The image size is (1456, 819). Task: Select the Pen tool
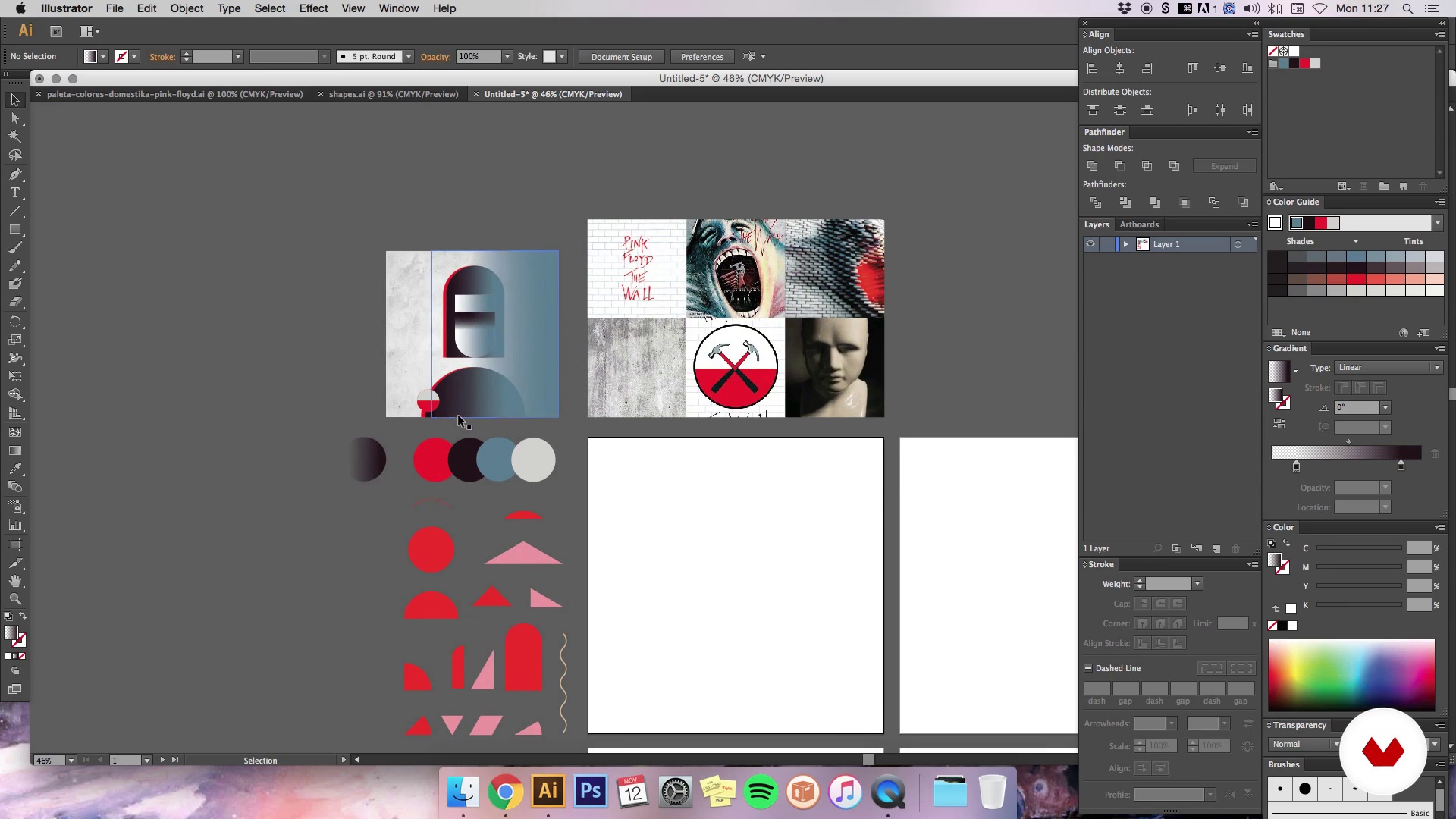pos(14,174)
